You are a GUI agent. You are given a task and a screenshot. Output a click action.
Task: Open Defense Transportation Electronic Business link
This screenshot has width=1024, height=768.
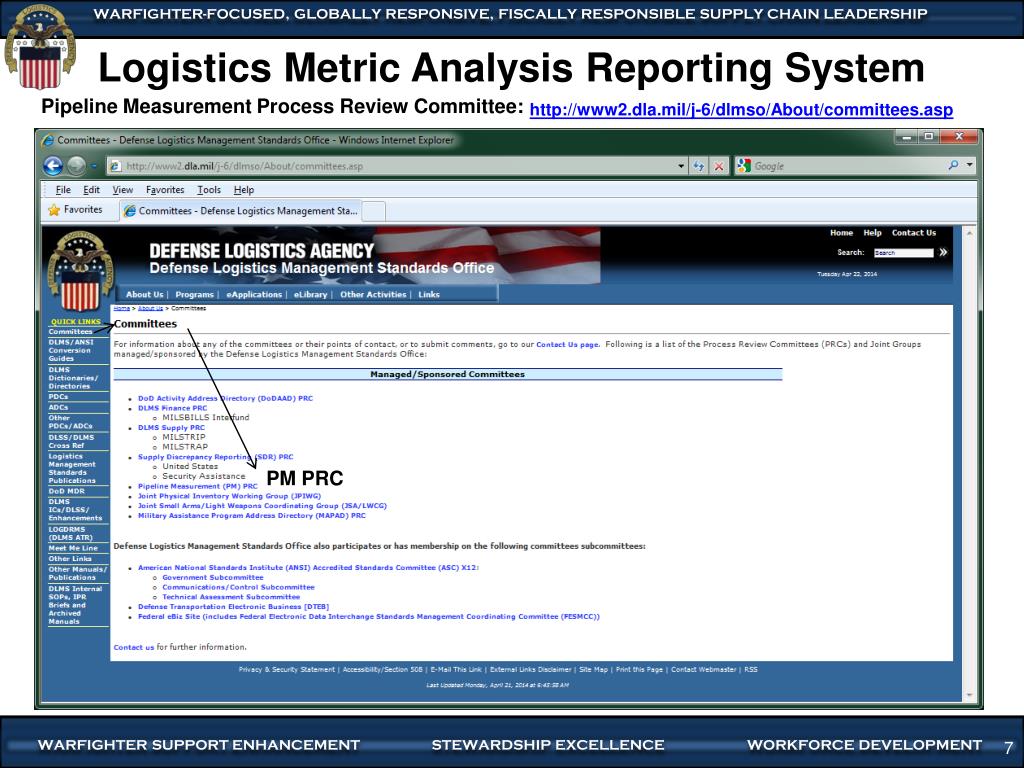click(233, 607)
